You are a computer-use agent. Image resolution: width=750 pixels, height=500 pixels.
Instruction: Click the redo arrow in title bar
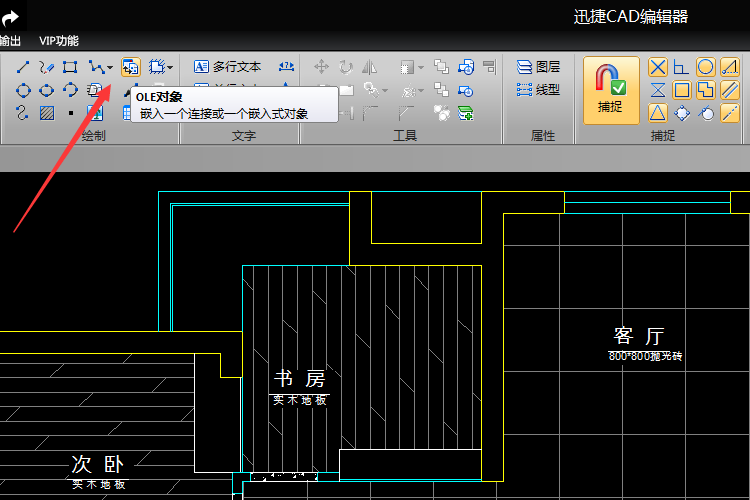pyautogui.click(x=11, y=18)
